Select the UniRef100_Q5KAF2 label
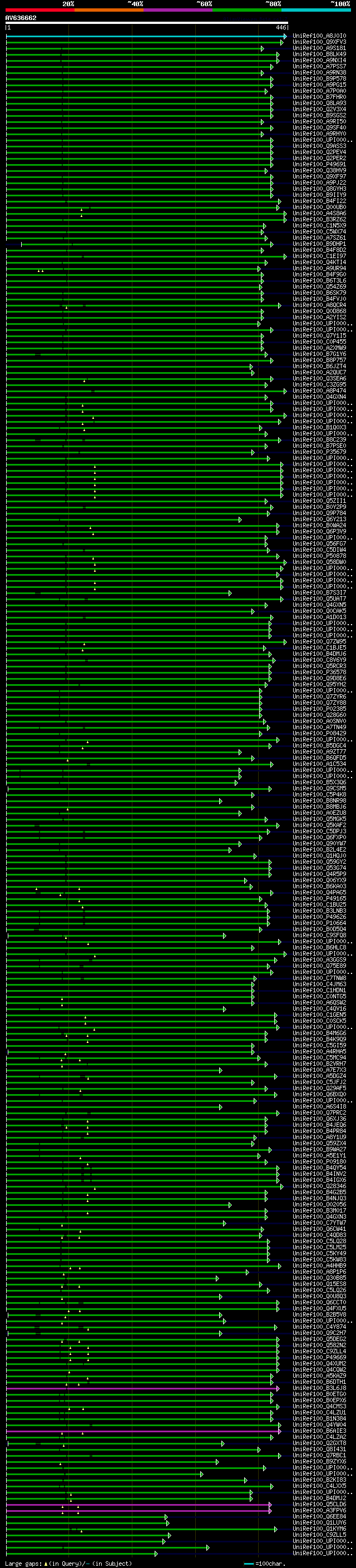356x1568 pixels. tap(319, 825)
